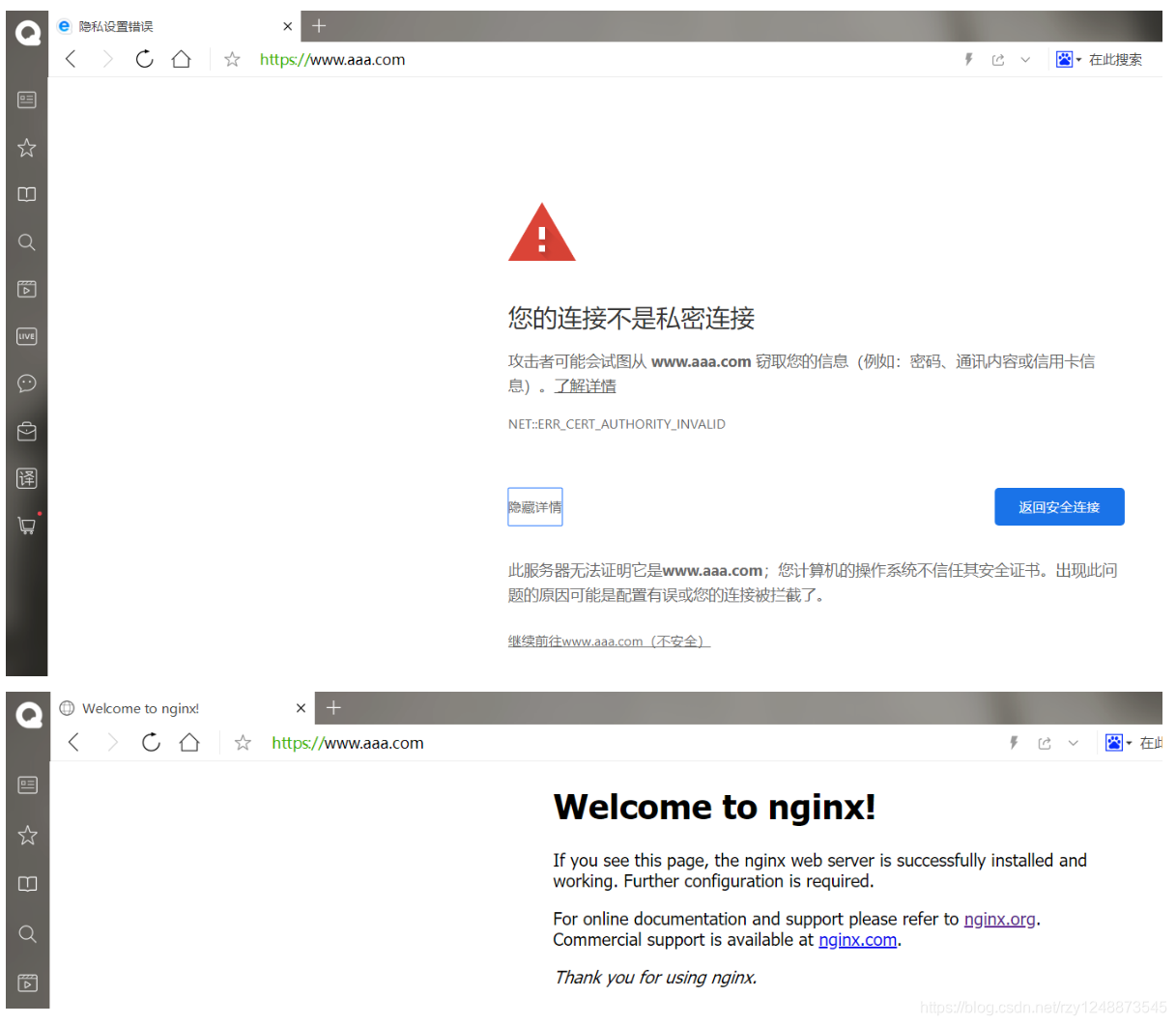Open favorites star in top sidebar
The width and height of the screenshot is (1176, 1025).
click(27, 147)
